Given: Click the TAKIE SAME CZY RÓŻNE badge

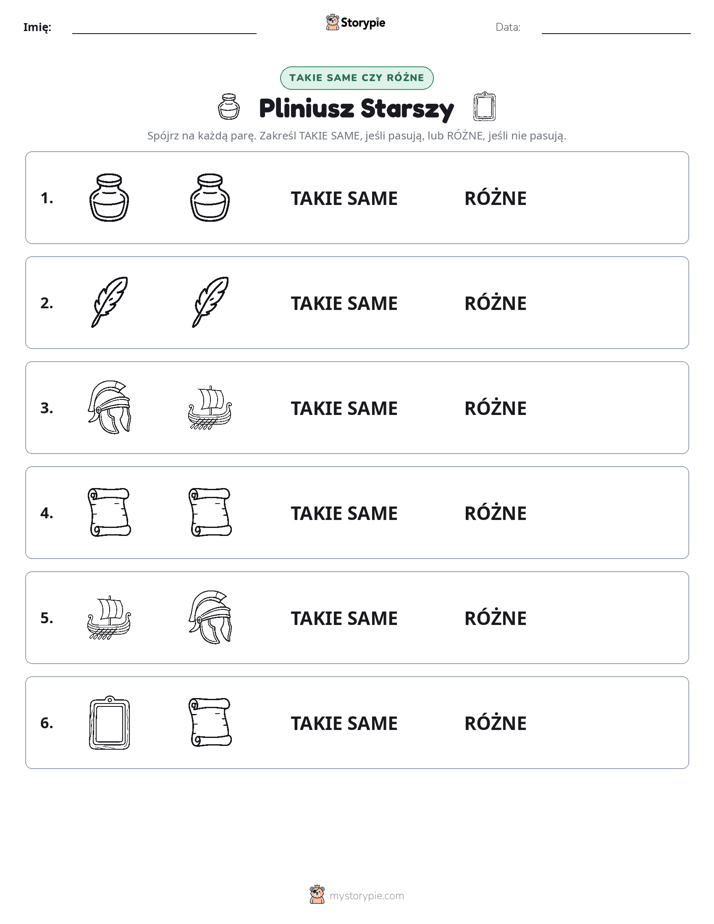Looking at the screenshot, I should coord(357,78).
